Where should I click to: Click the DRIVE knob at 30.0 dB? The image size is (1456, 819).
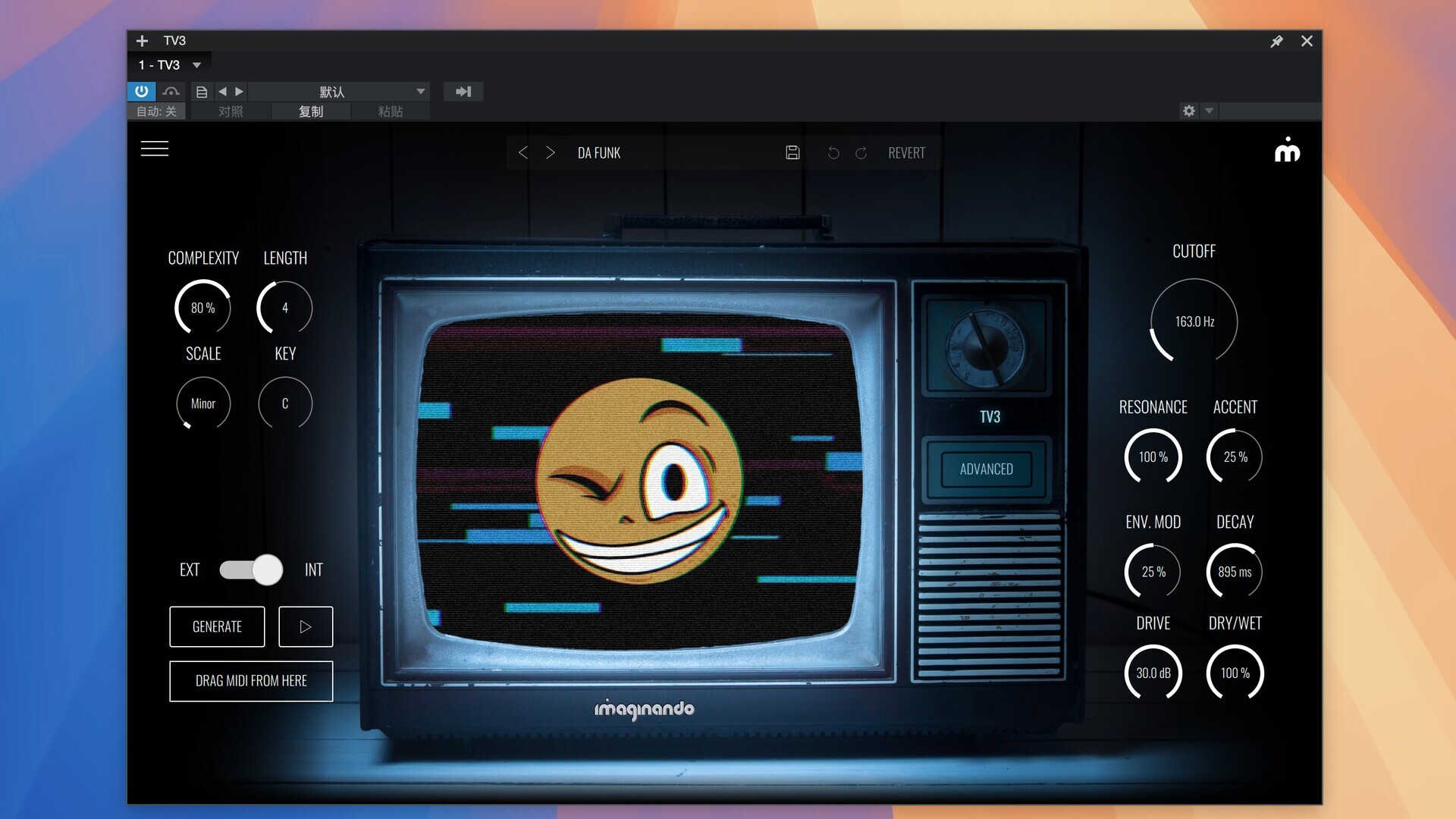tap(1153, 673)
